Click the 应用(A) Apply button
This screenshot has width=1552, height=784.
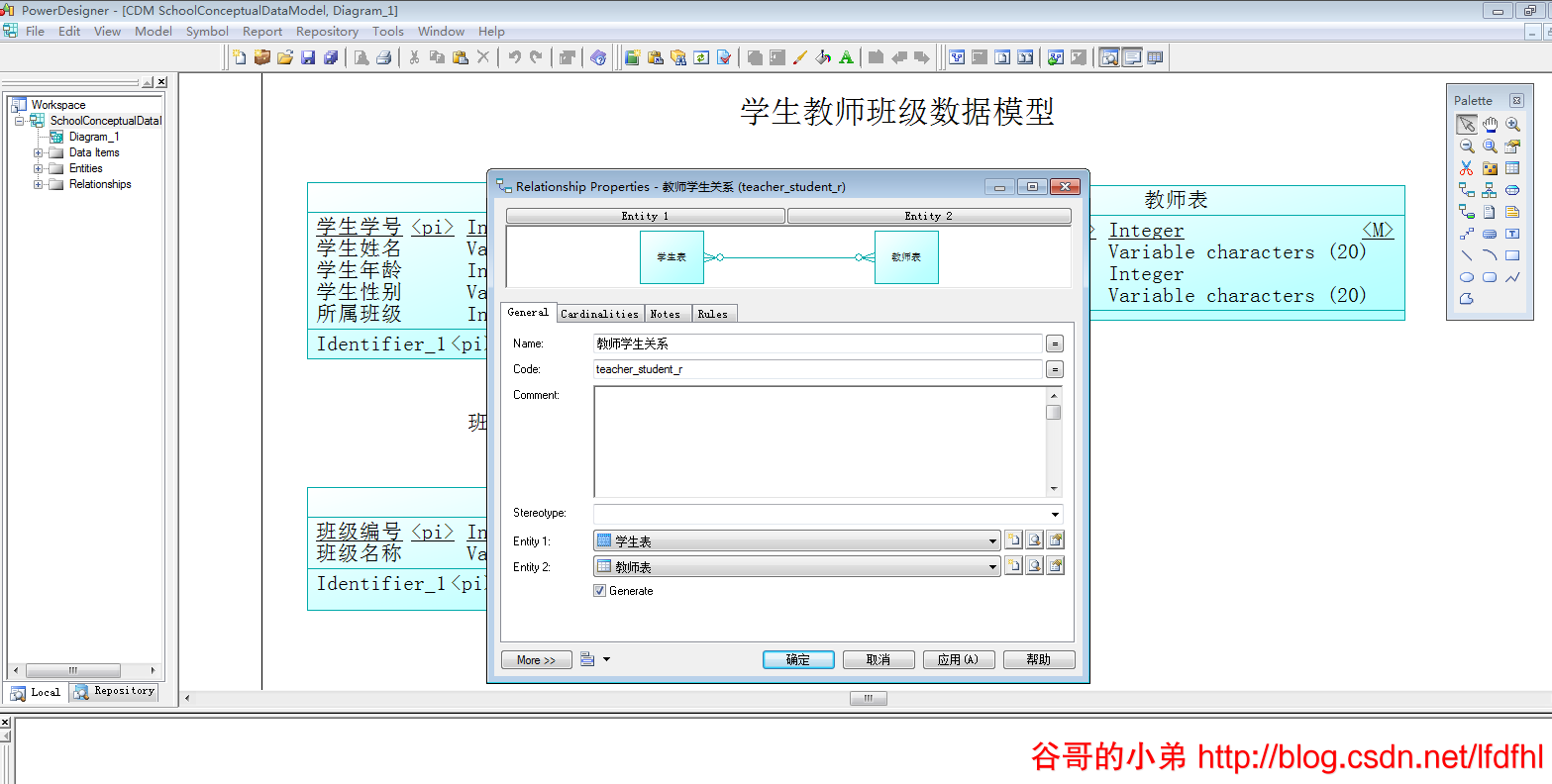tap(959, 659)
